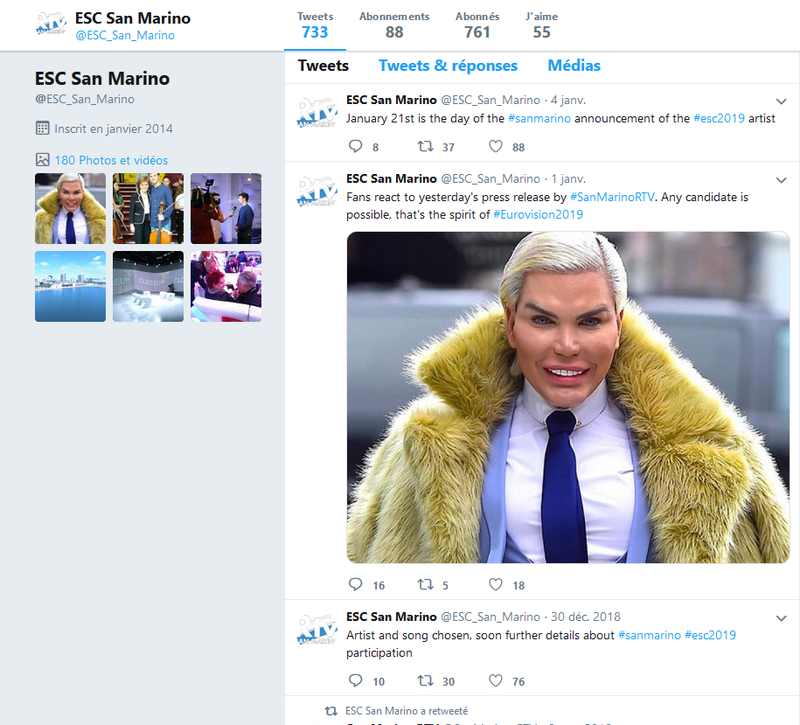Click @ESC_San_Marino handle in sidebar
The height and width of the screenshot is (725, 800).
point(85,99)
